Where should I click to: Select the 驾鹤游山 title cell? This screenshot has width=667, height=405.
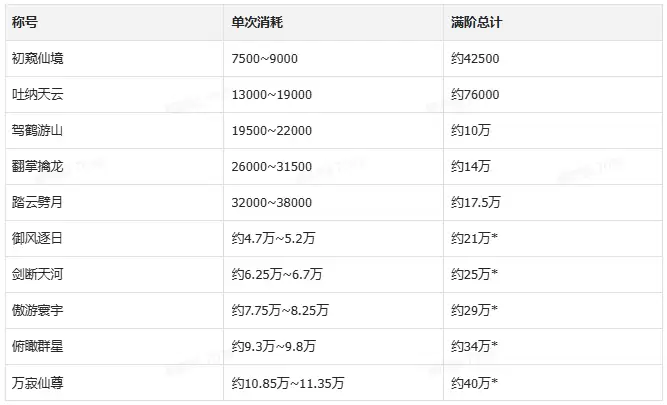click(x=114, y=131)
